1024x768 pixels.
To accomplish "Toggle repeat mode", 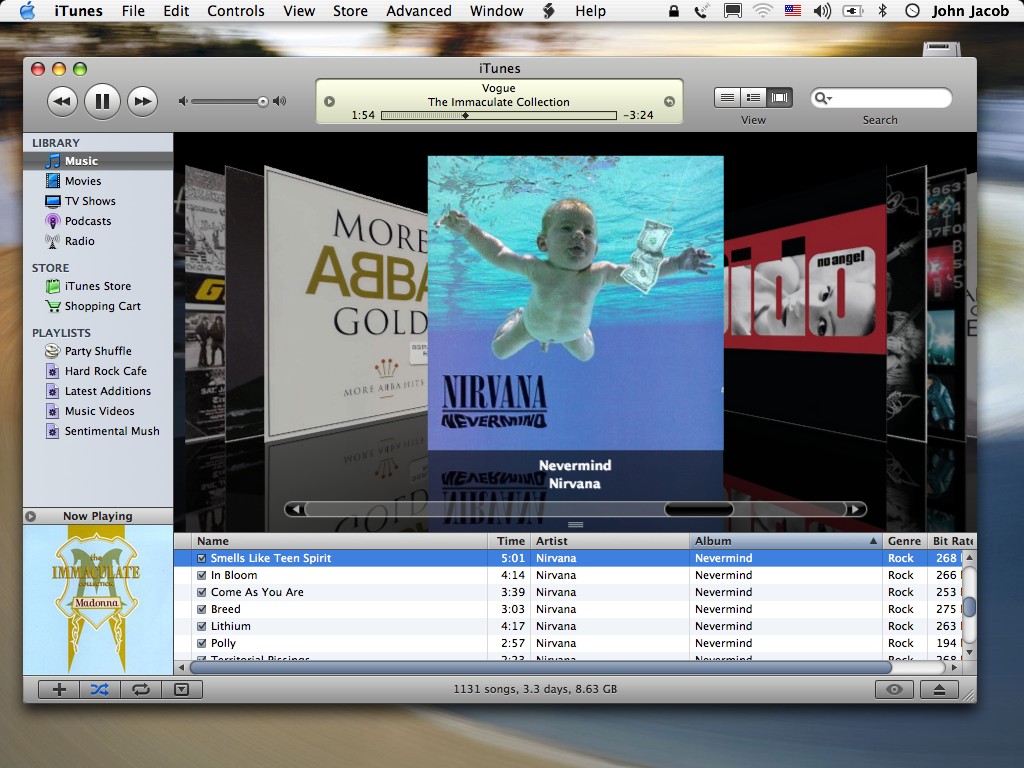I will click(140, 690).
